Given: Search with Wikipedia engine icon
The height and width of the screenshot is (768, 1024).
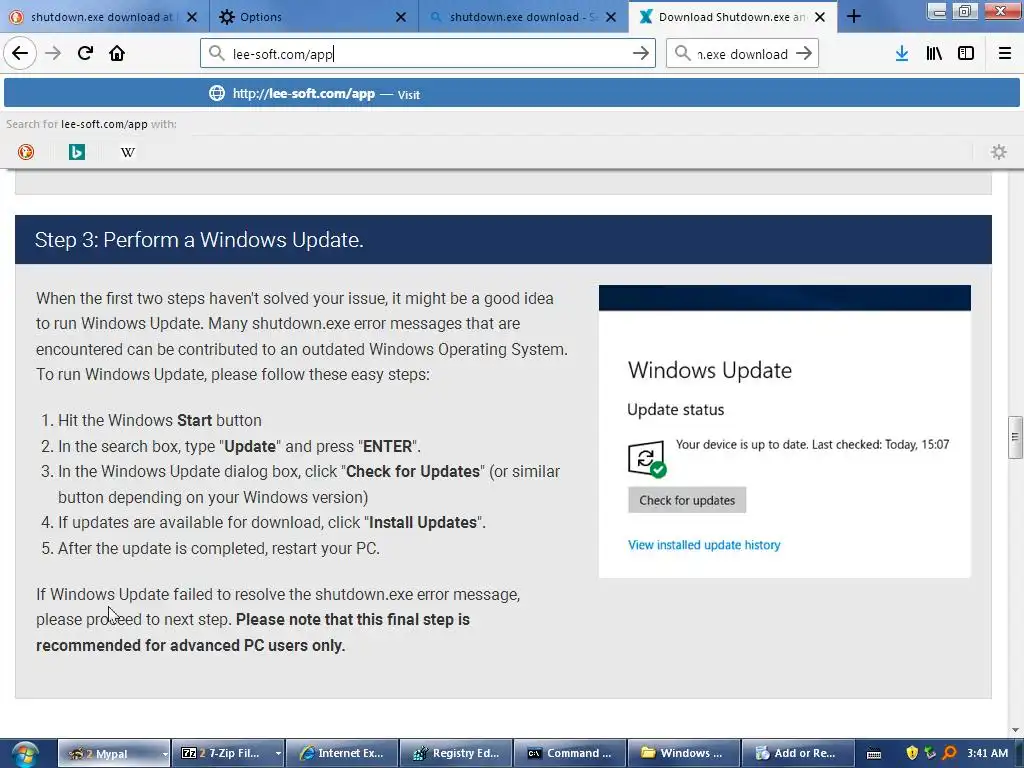Looking at the screenshot, I should [128, 152].
